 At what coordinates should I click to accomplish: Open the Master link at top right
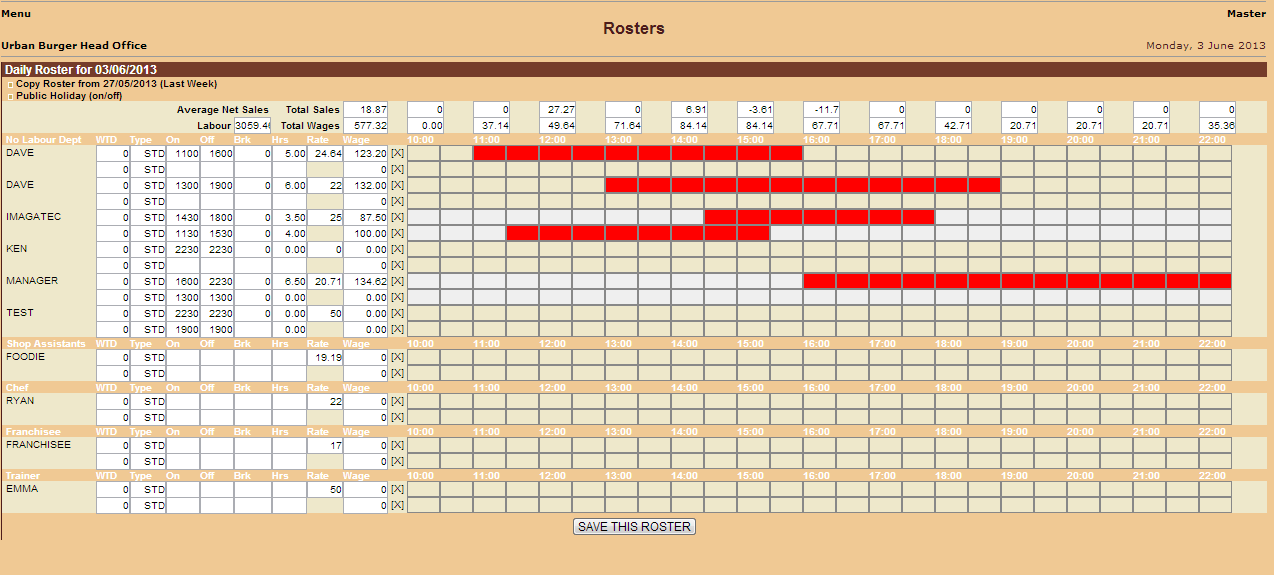tap(1246, 14)
